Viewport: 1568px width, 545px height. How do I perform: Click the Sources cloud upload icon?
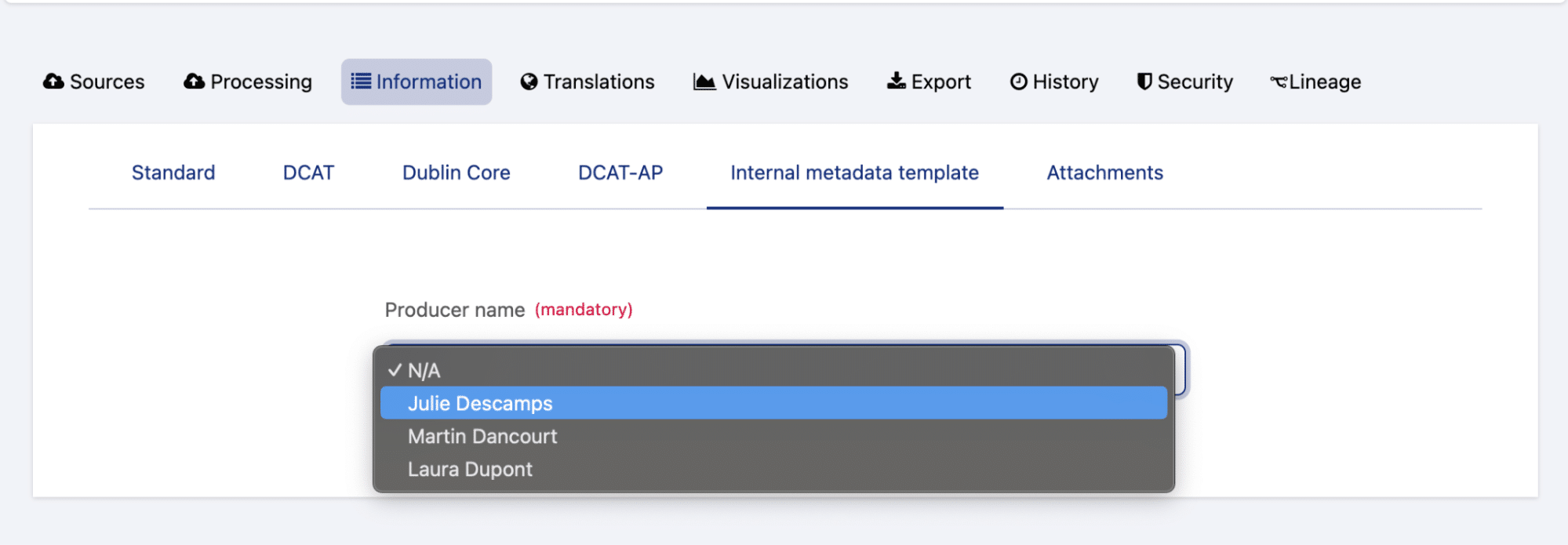[53, 82]
